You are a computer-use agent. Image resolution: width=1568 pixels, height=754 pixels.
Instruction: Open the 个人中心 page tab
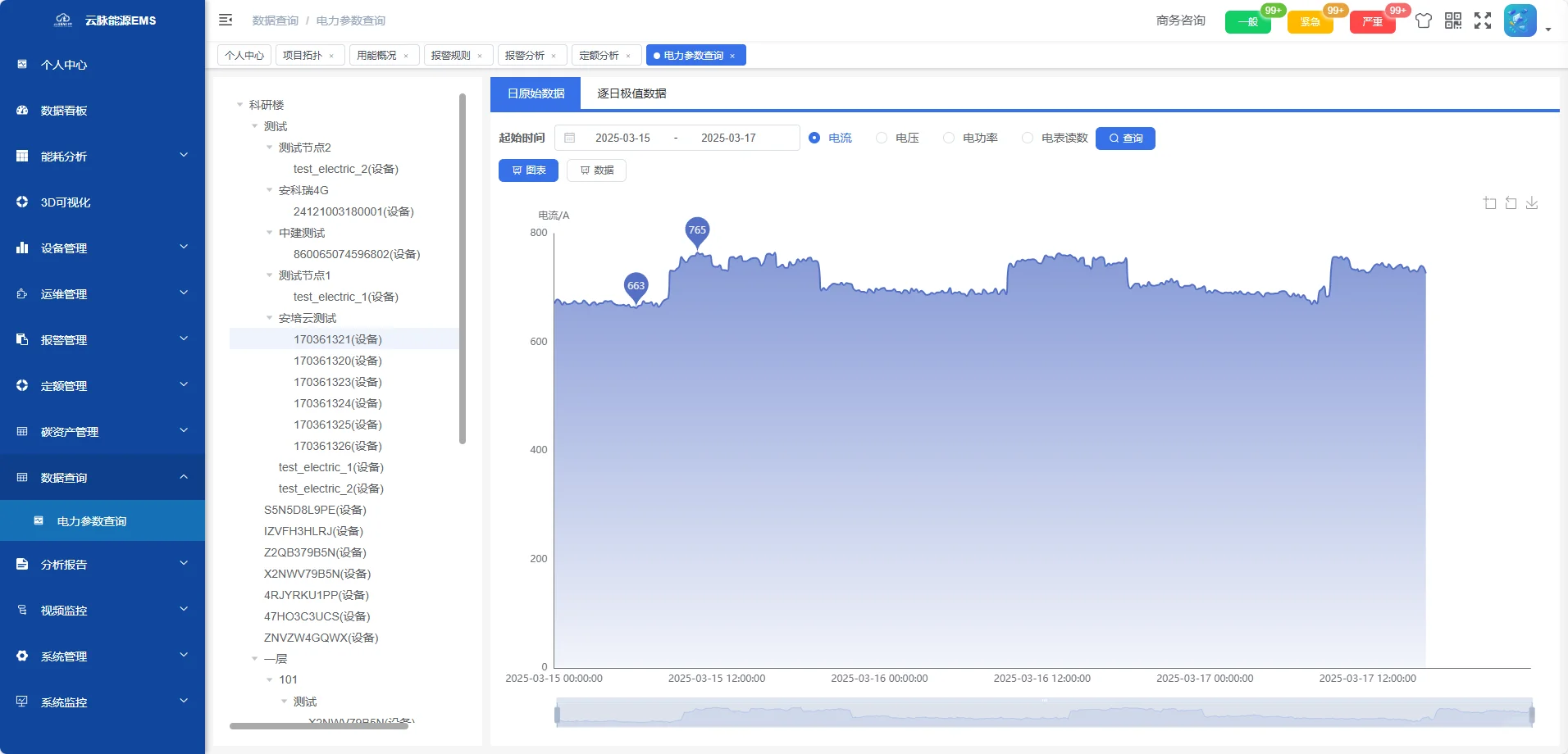pos(244,55)
